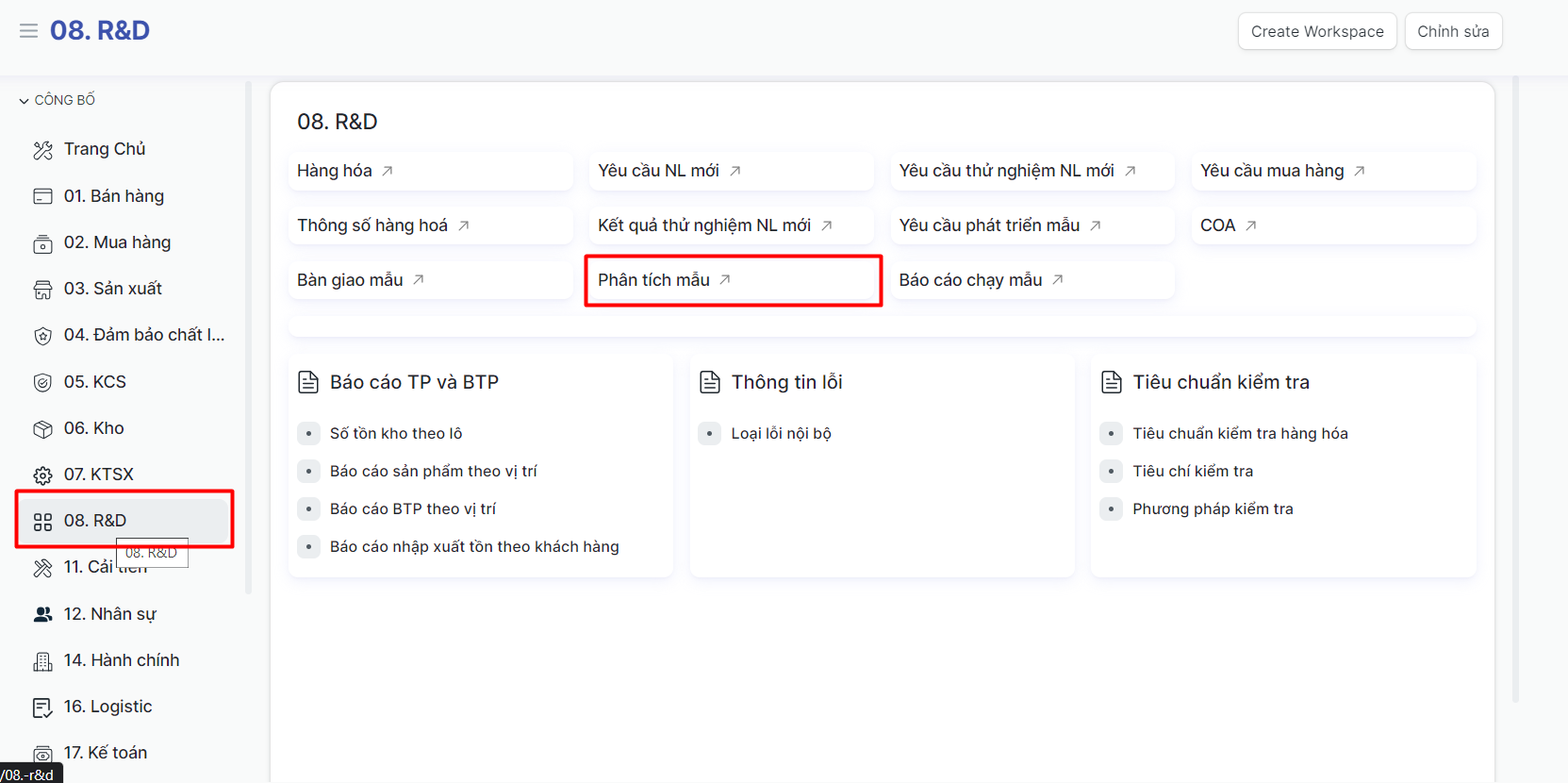
Task: Open the COA shortcut
Action: (1217, 225)
